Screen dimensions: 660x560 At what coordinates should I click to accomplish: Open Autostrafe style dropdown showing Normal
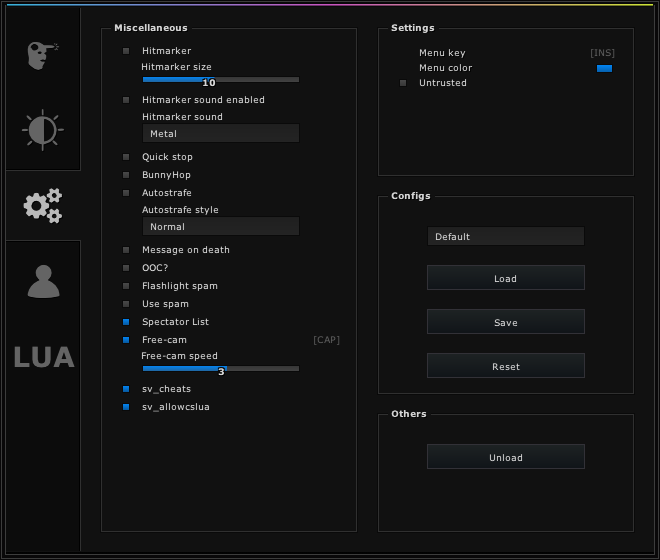click(221, 227)
